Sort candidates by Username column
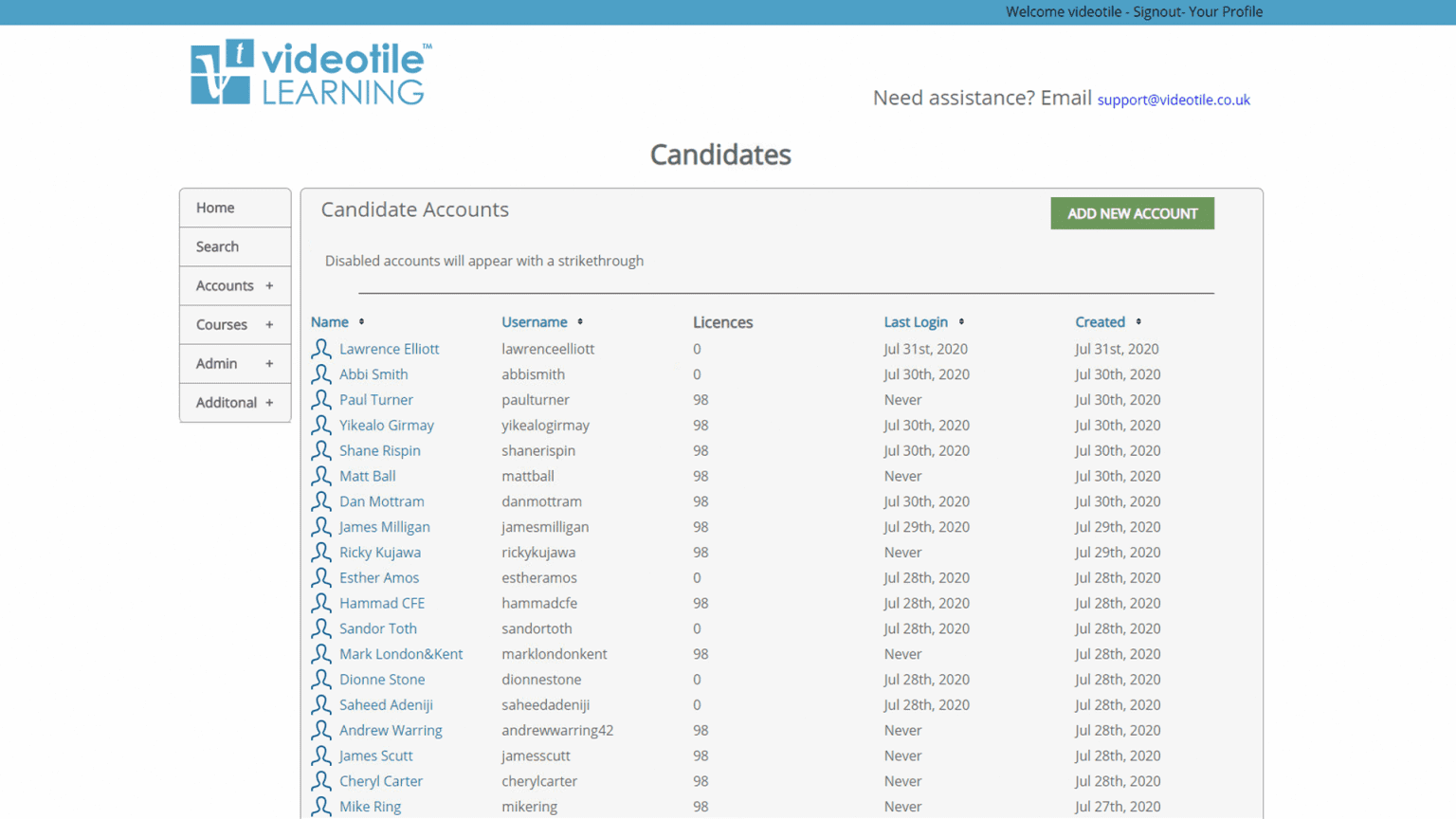This screenshot has height=819, width=1456. [x=534, y=322]
